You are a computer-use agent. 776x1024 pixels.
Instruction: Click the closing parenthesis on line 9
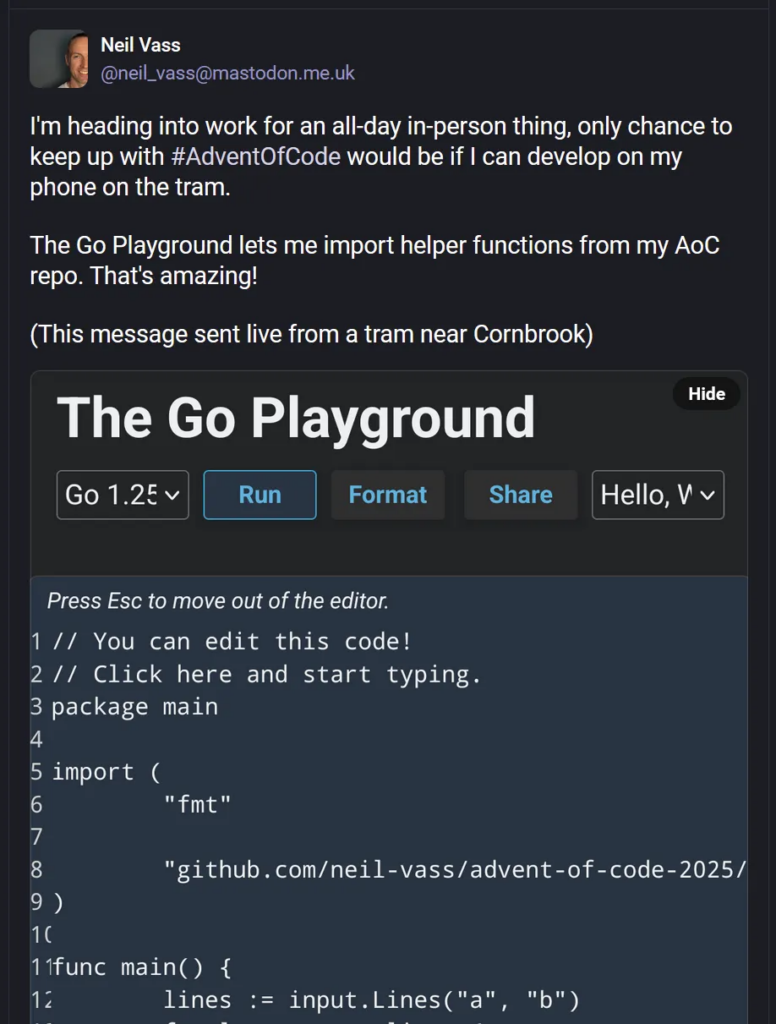58,903
